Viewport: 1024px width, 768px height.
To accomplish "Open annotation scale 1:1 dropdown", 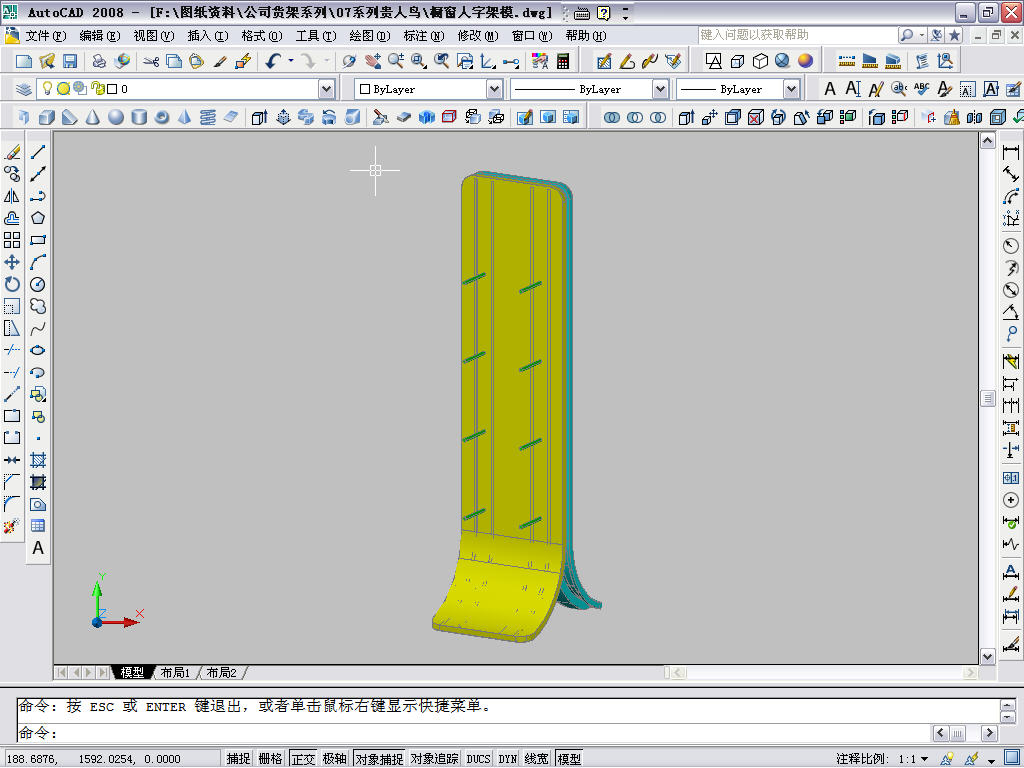I will click(x=924, y=759).
